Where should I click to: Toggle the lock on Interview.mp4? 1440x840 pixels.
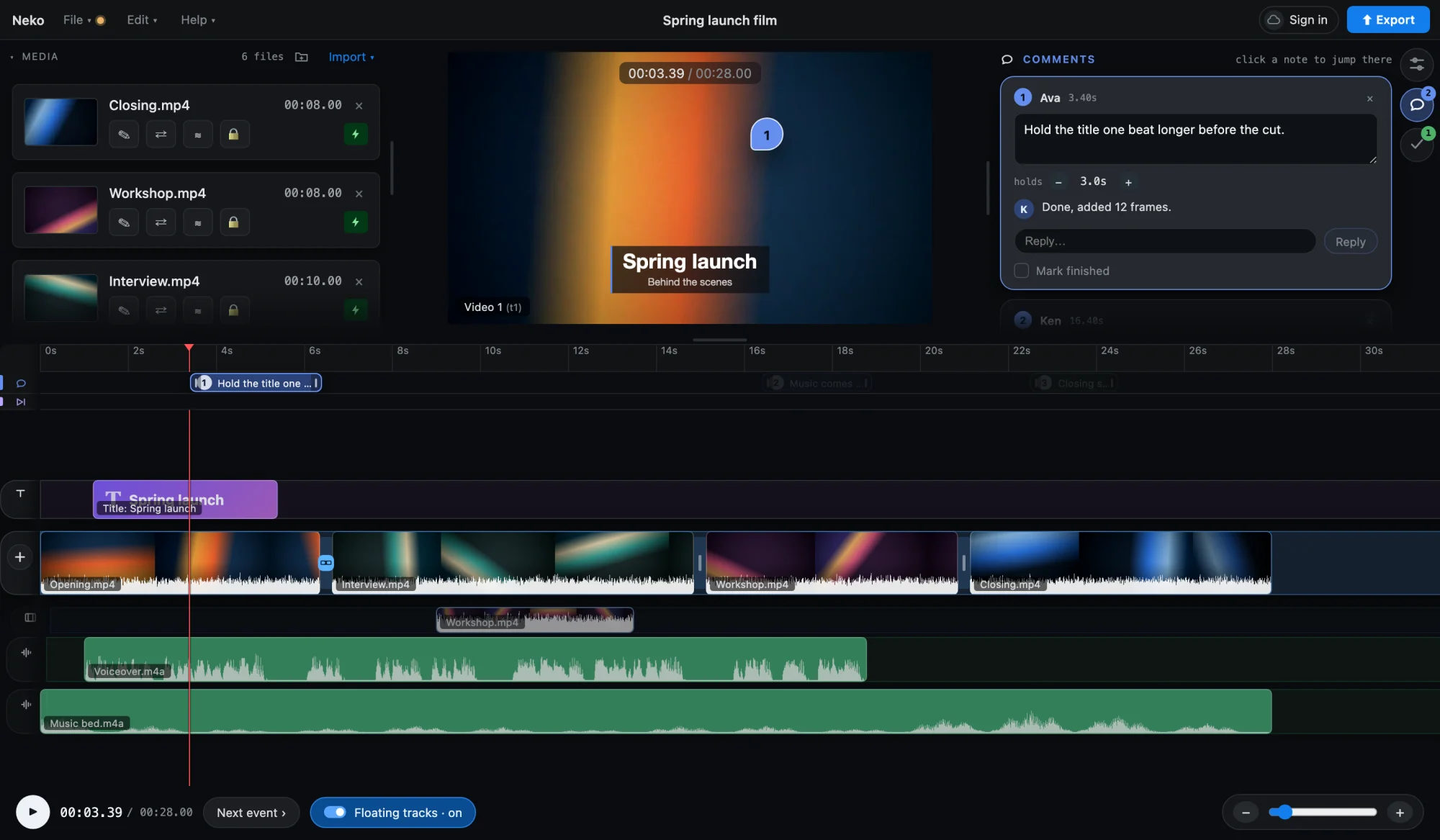coord(233,310)
